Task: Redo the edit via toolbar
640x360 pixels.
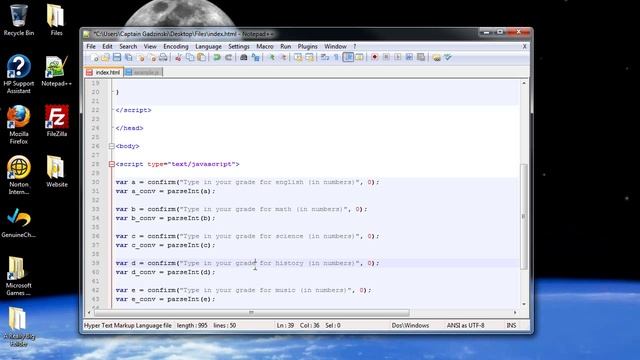Action: [x=229, y=58]
